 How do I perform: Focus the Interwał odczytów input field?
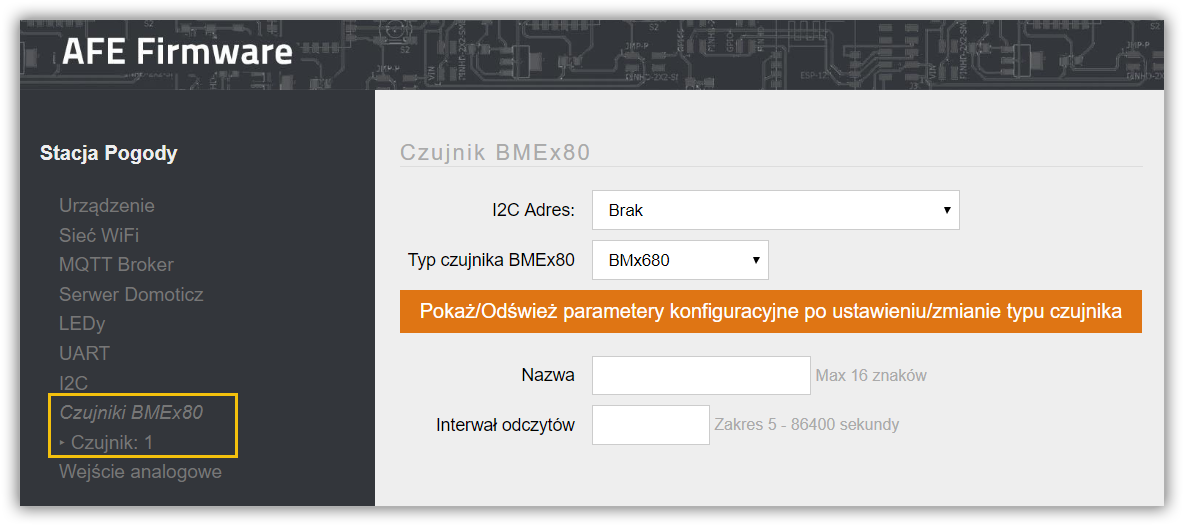[650, 425]
